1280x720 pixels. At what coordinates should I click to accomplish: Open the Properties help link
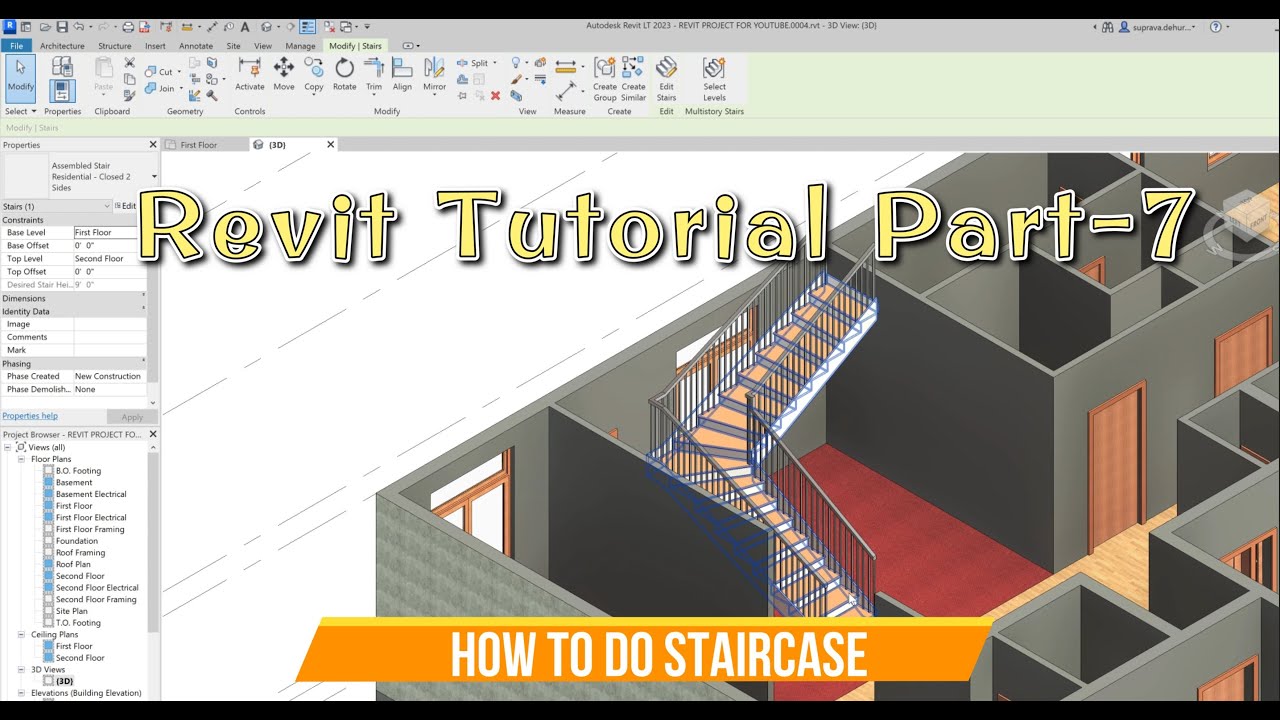30,416
